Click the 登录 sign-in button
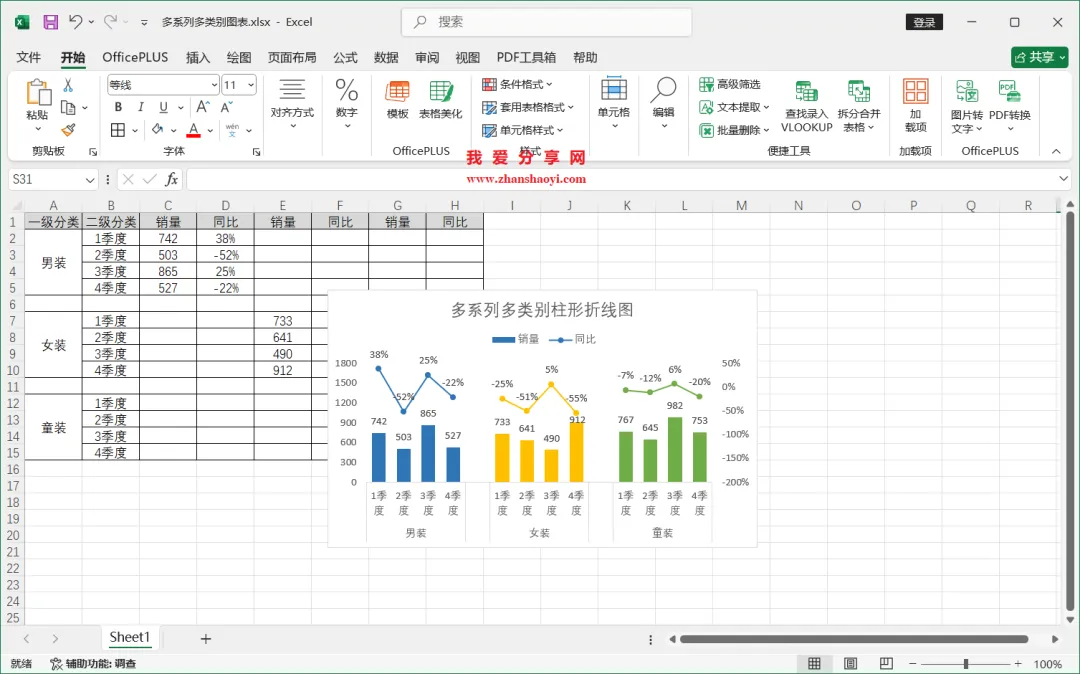 coord(924,22)
